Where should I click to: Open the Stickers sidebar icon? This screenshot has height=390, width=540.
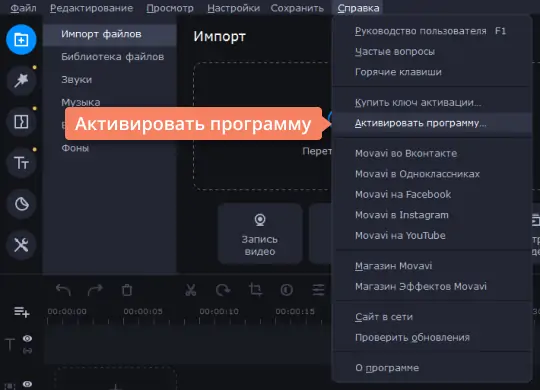21,204
